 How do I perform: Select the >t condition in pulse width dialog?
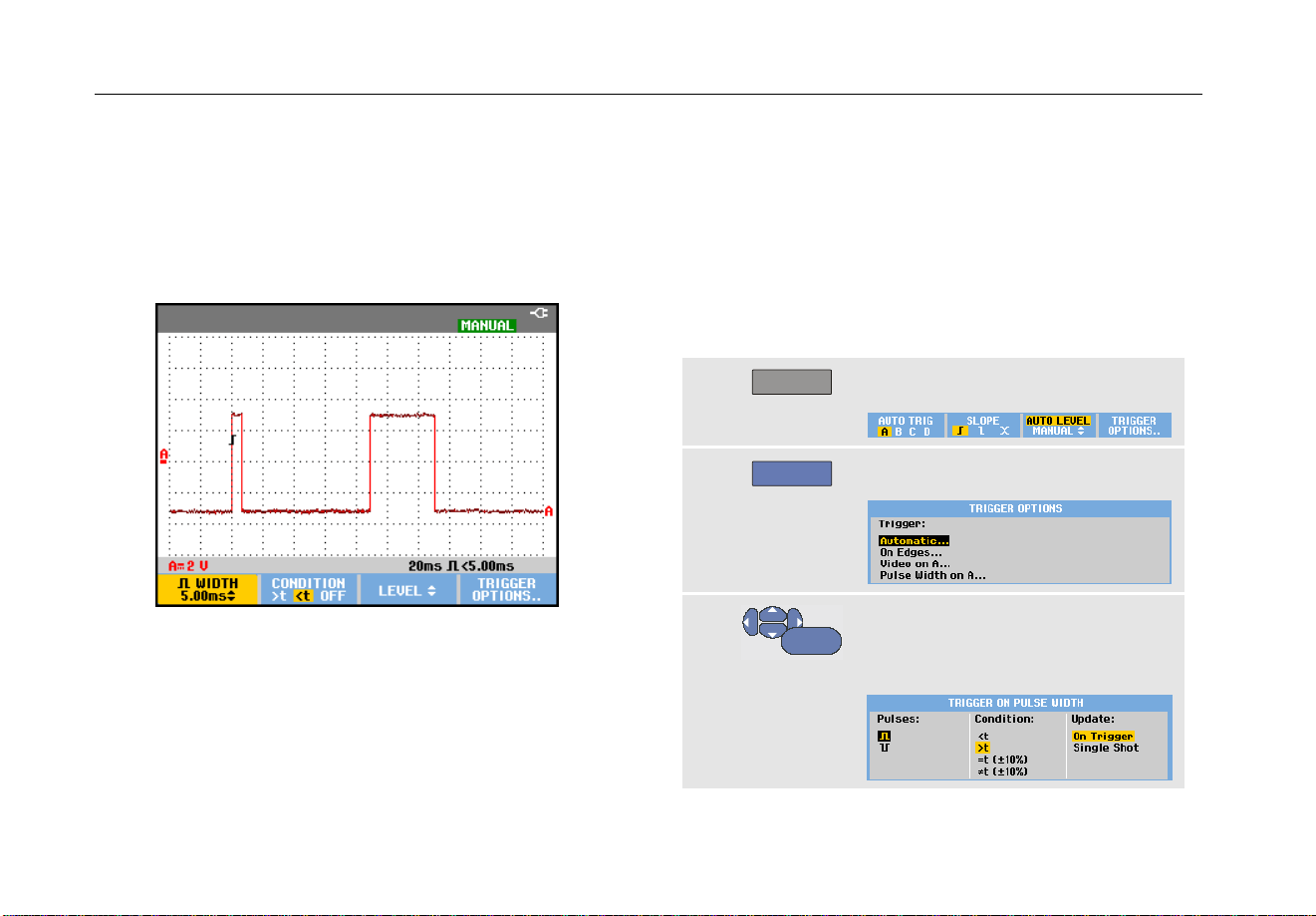pos(983,748)
